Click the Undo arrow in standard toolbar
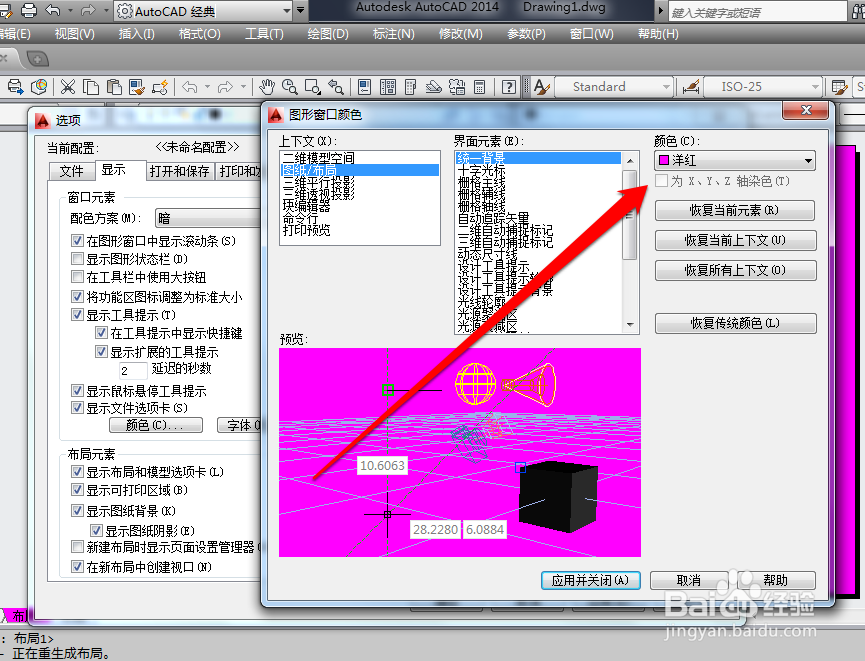The image size is (865, 661). [190, 87]
